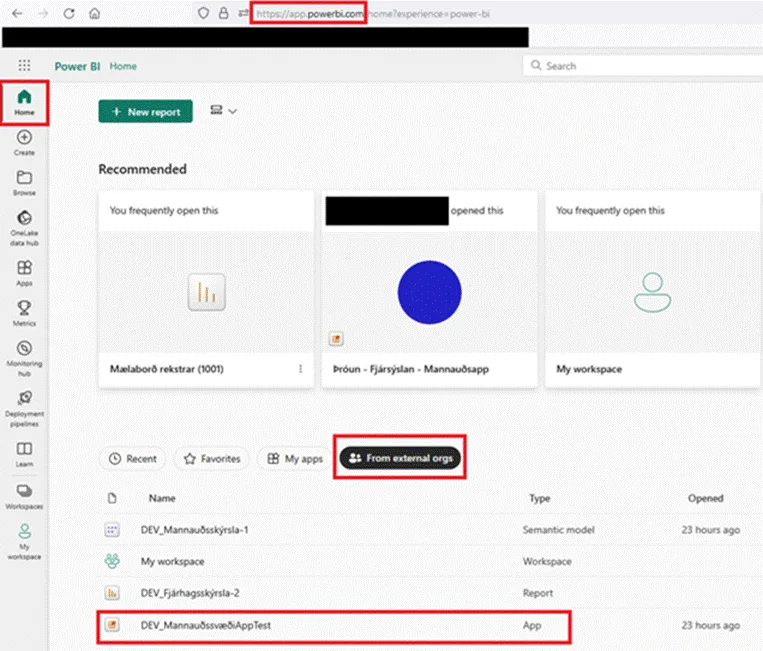Open the app launcher grid icon
Viewport: 763px width, 651px height.
coord(24,65)
